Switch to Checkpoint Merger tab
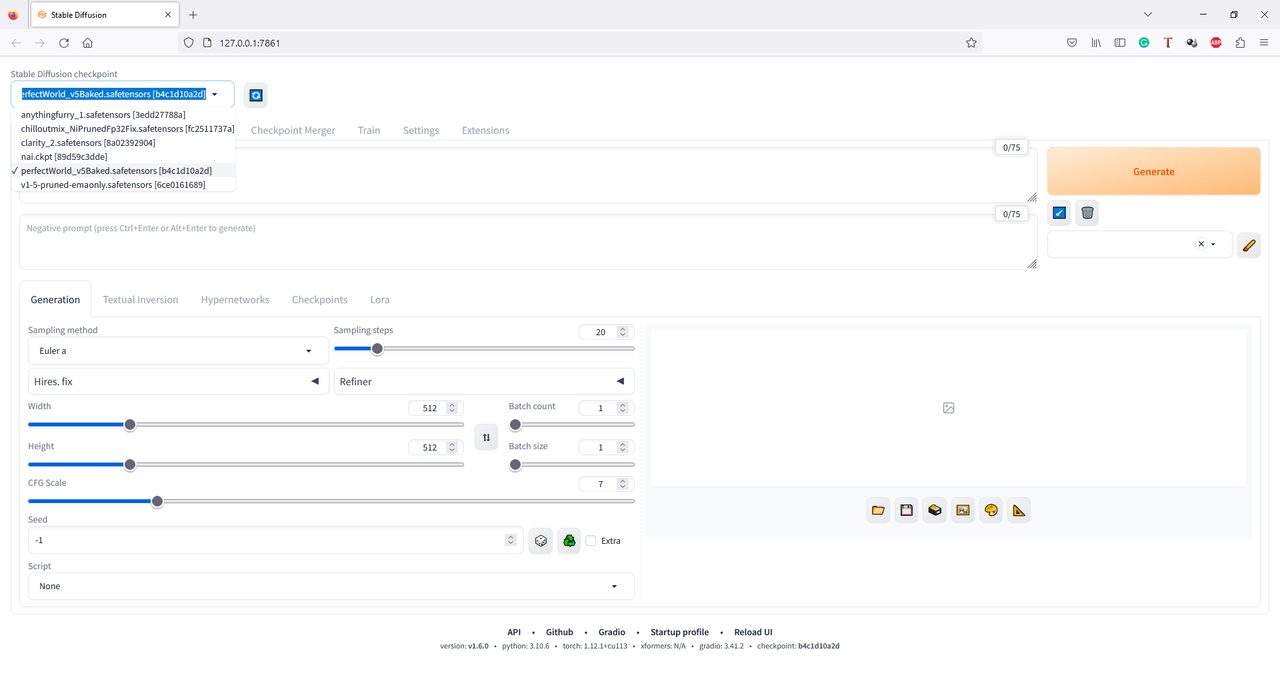This screenshot has width=1280, height=693. pyautogui.click(x=293, y=131)
